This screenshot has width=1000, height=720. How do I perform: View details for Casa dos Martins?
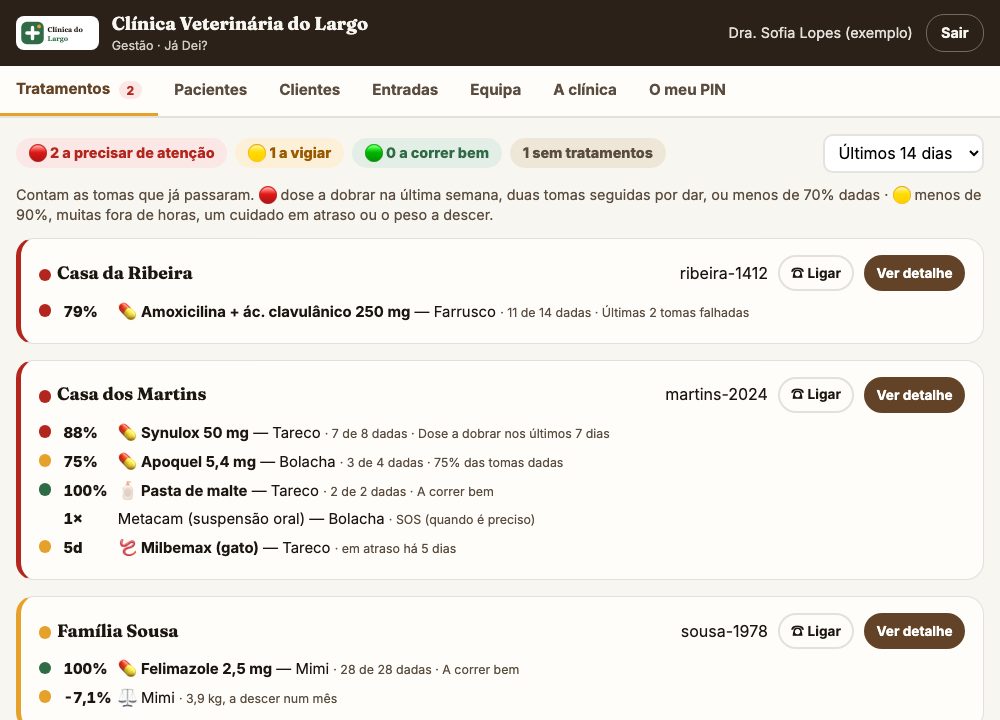(x=914, y=395)
